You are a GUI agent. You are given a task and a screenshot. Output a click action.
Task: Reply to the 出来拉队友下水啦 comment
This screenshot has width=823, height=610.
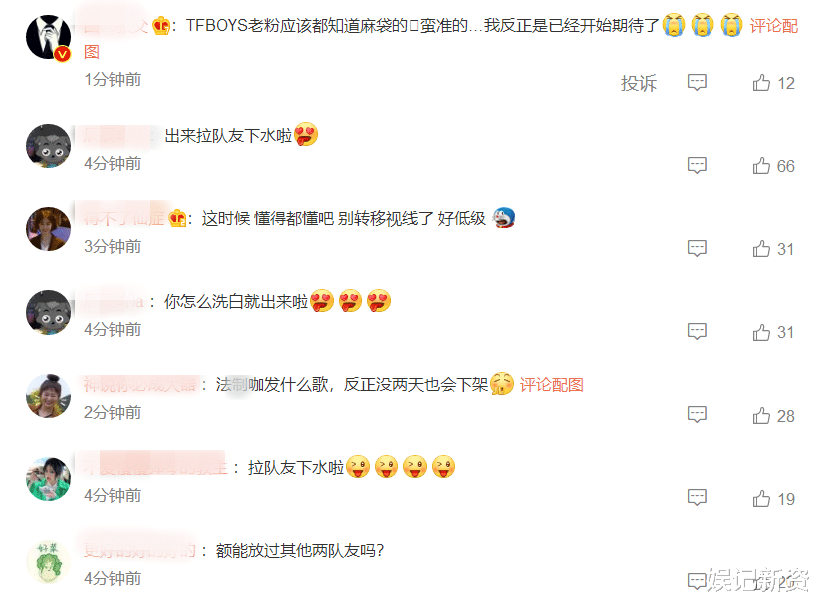coord(697,166)
